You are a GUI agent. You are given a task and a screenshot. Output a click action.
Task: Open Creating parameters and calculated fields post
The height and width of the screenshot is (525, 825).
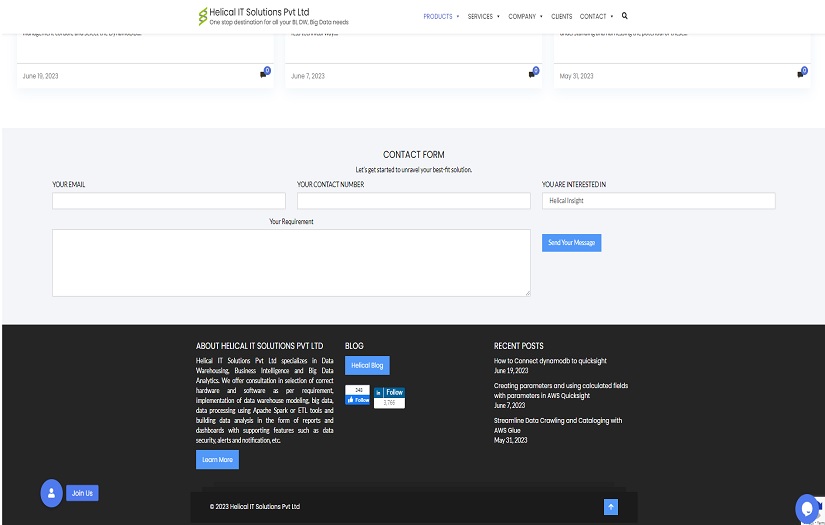coord(561,390)
